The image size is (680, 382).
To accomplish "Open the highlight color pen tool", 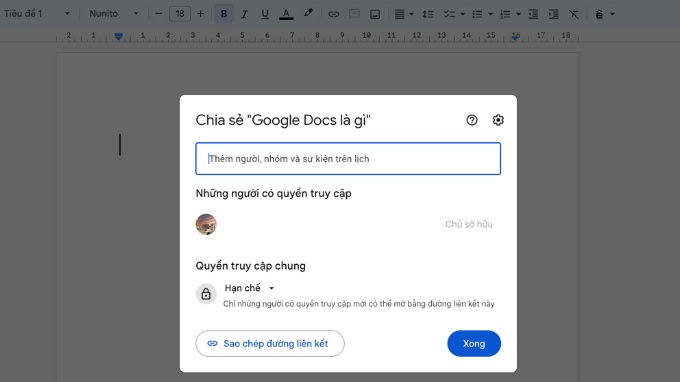I will 308,13.
